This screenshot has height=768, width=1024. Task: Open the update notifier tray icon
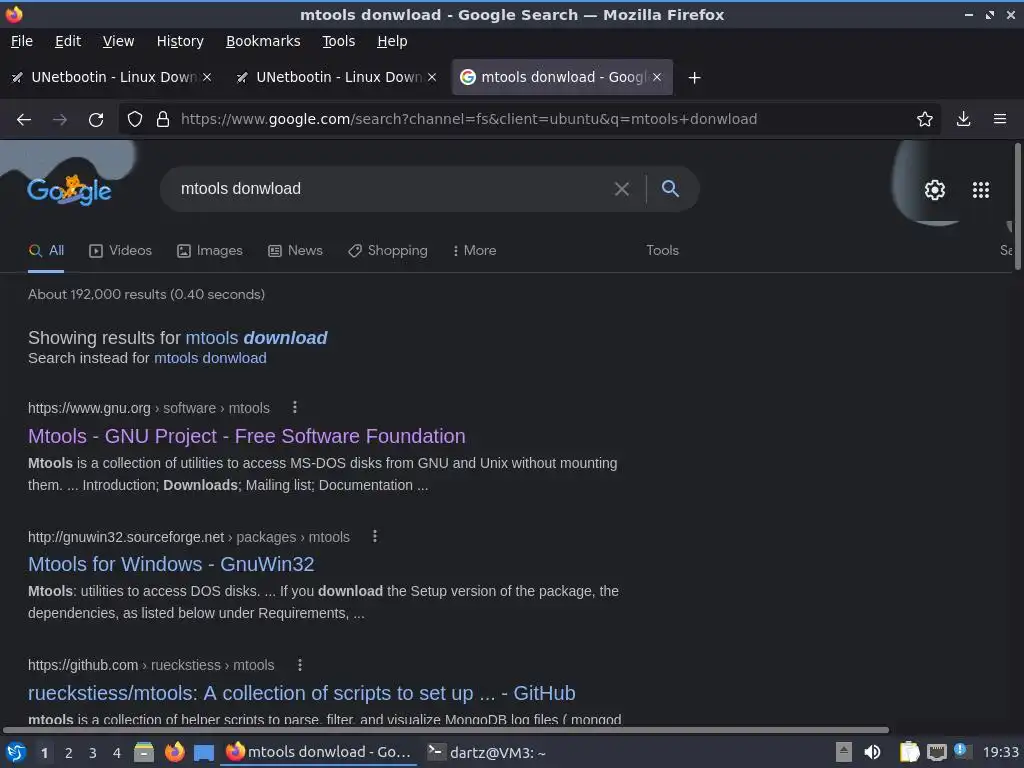pyautogui.click(x=961, y=750)
